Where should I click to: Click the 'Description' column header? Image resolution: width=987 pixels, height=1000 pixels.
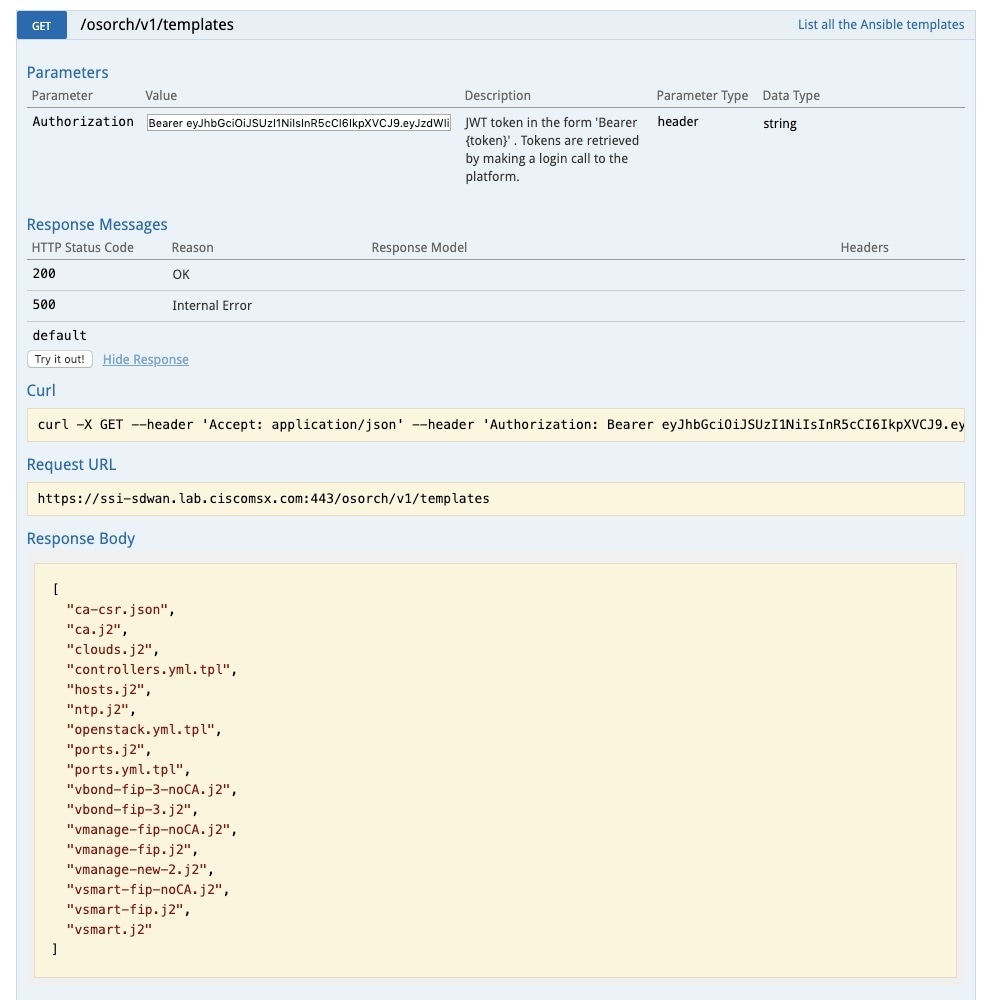pyautogui.click(x=497, y=96)
